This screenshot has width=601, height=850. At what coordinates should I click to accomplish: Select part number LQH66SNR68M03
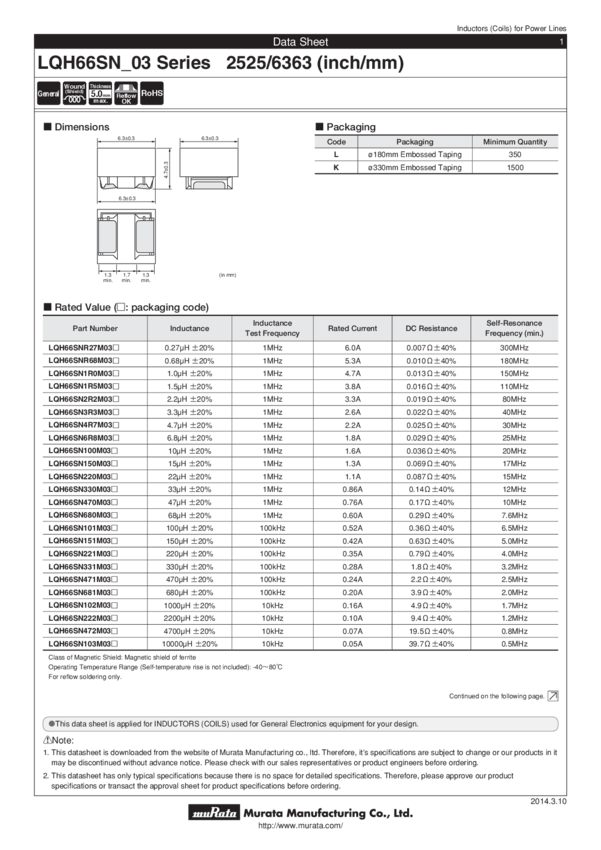tap(83, 360)
